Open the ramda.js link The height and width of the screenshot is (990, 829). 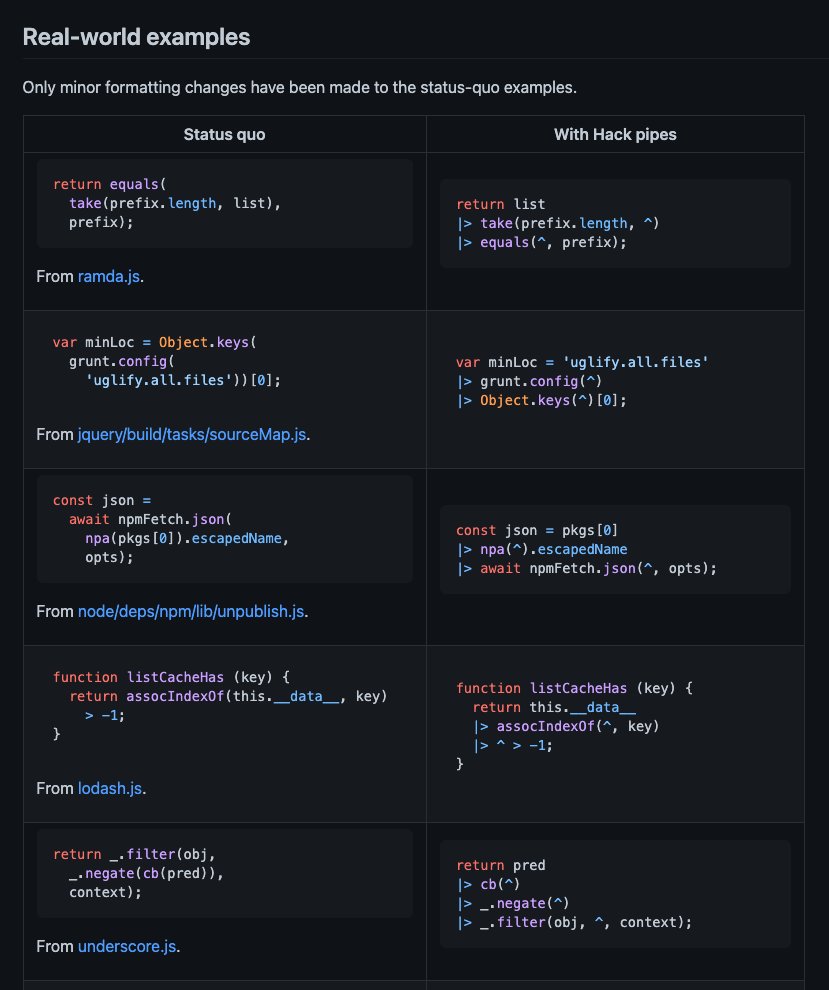[x=109, y=277]
